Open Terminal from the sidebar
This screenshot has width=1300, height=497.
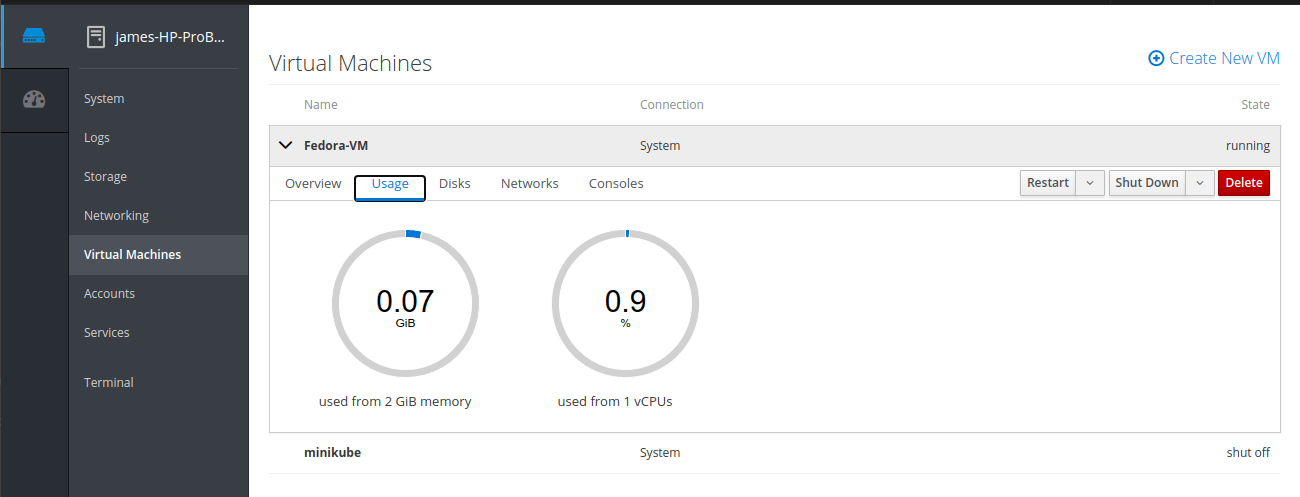[x=109, y=383]
